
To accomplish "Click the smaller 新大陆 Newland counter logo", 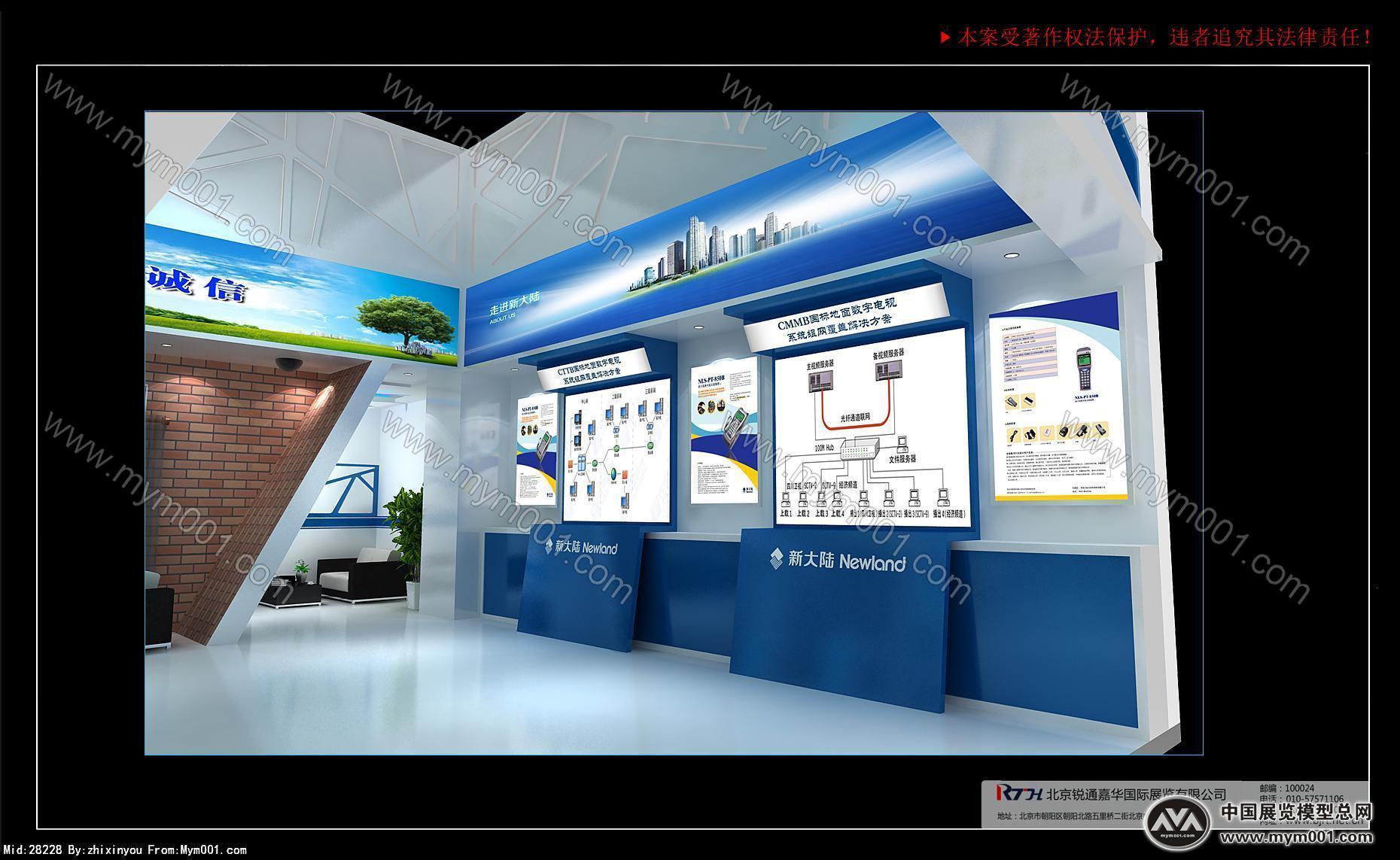I will coord(581,547).
